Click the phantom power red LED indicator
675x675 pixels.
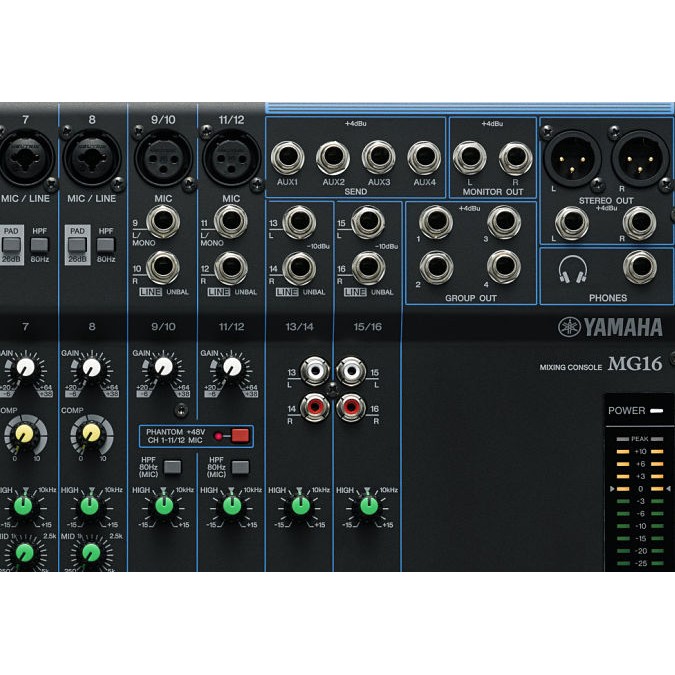click(x=218, y=437)
